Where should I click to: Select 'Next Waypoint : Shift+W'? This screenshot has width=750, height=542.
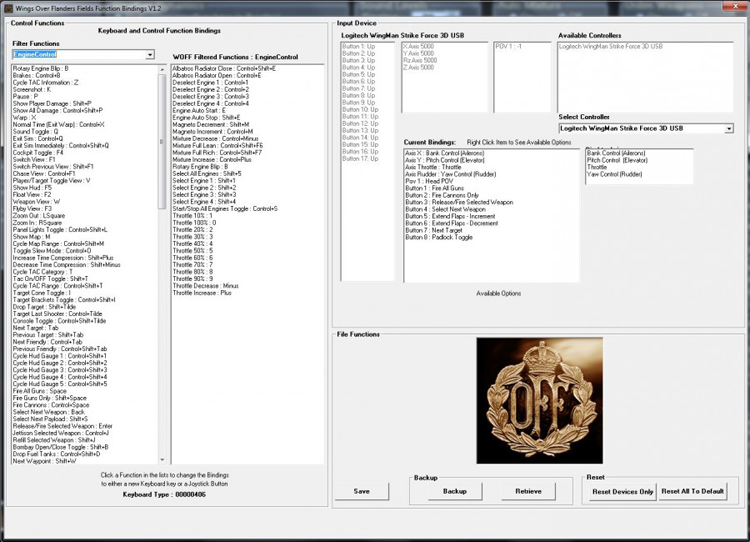tap(44, 461)
